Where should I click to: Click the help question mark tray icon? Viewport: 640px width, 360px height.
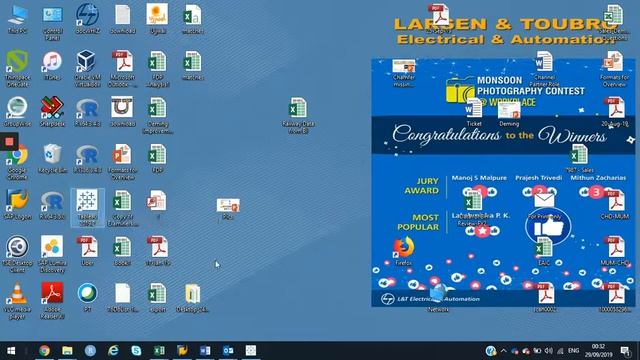coord(491,351)
